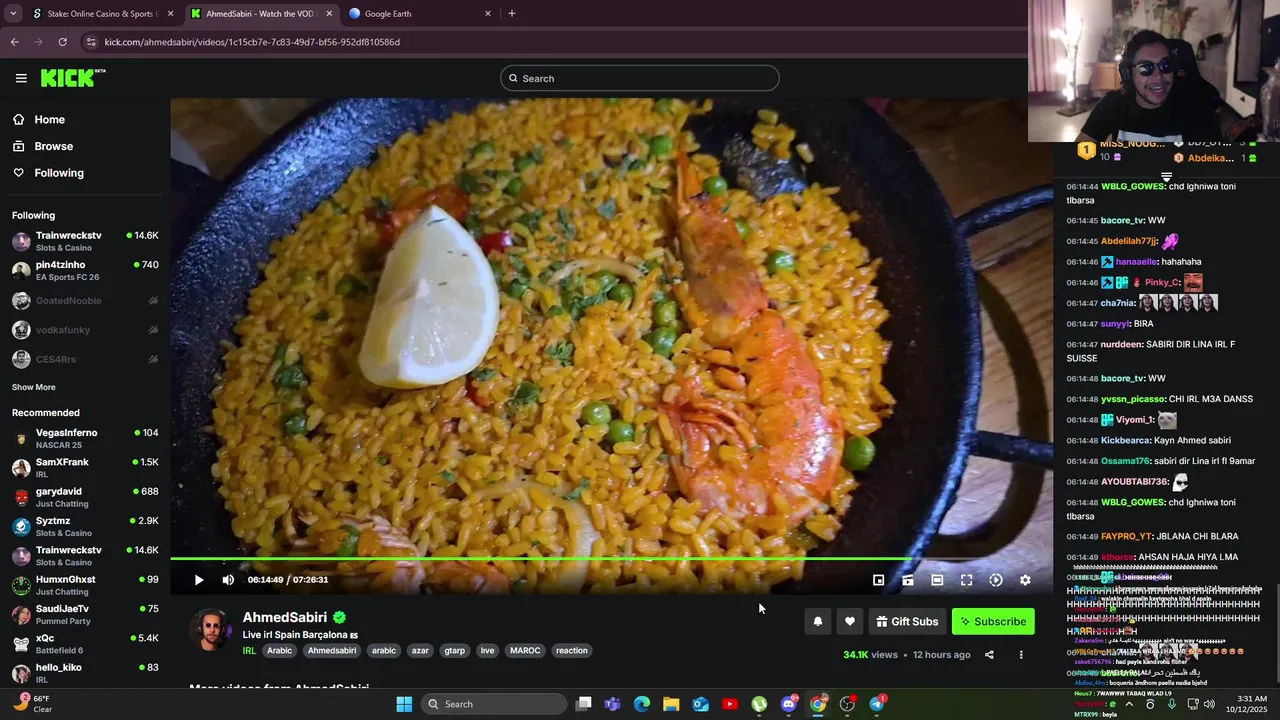Switch to Stake Online Casino tab
Screen dimensions: 1280x720
coord(103,14)
